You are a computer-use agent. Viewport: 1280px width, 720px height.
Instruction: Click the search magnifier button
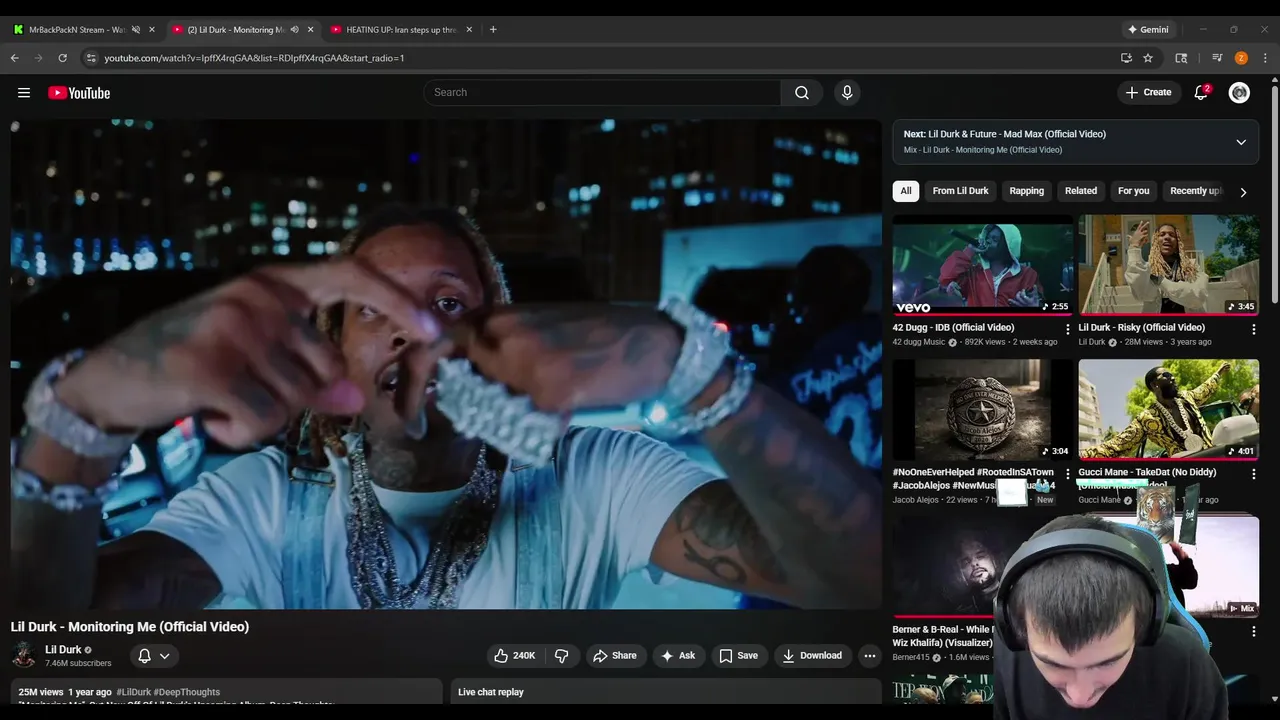801,92
